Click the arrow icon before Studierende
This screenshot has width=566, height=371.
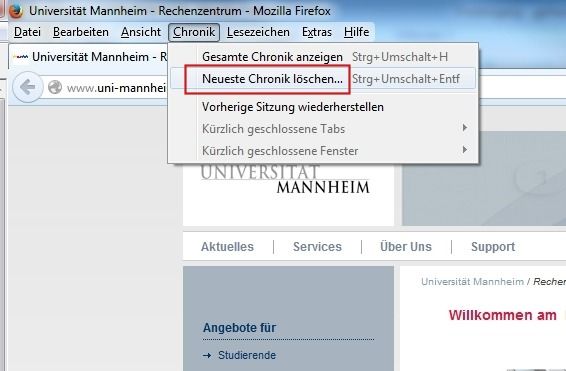click(207, 355)
